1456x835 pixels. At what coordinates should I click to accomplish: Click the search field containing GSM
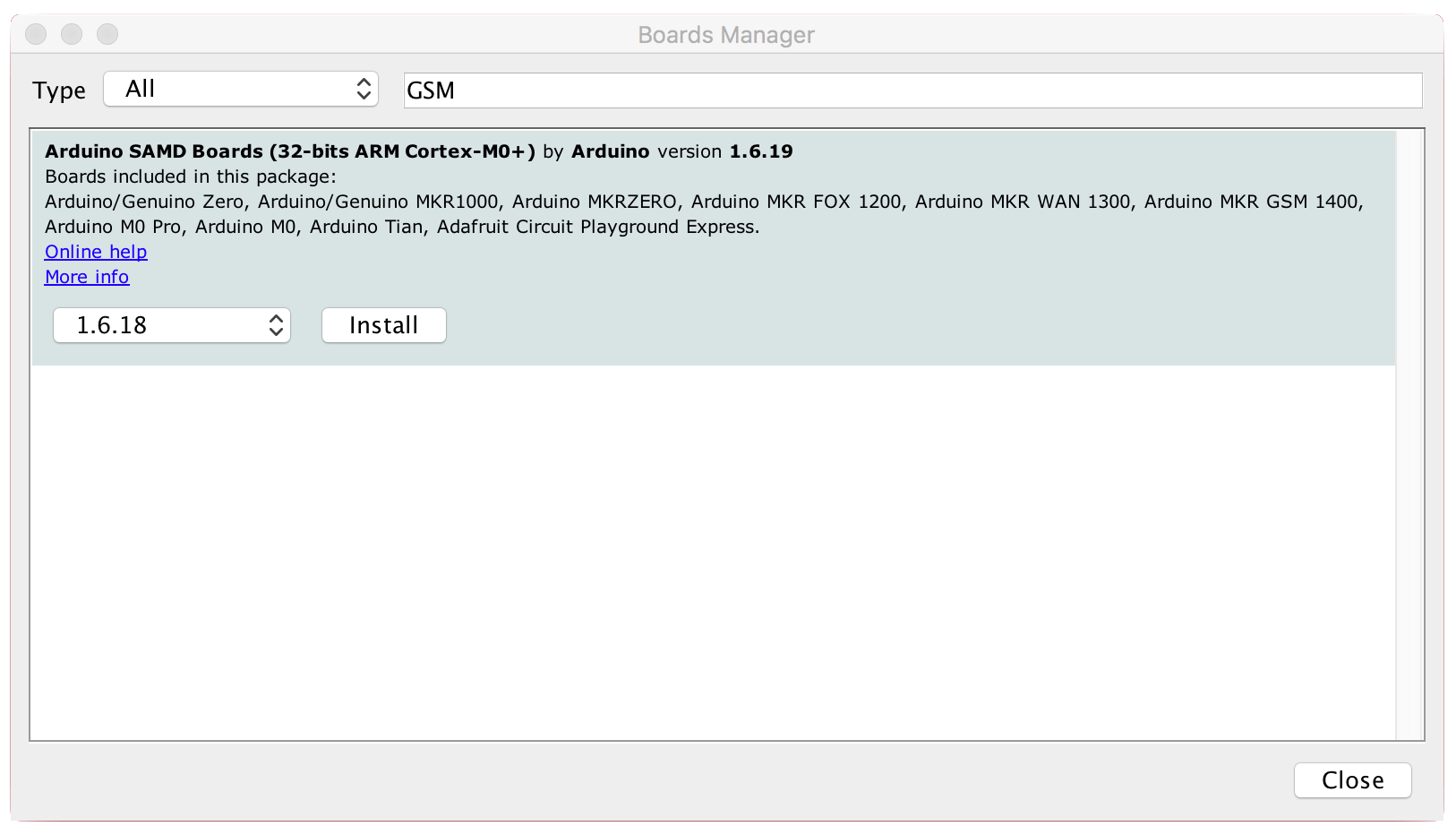[912, 90]
